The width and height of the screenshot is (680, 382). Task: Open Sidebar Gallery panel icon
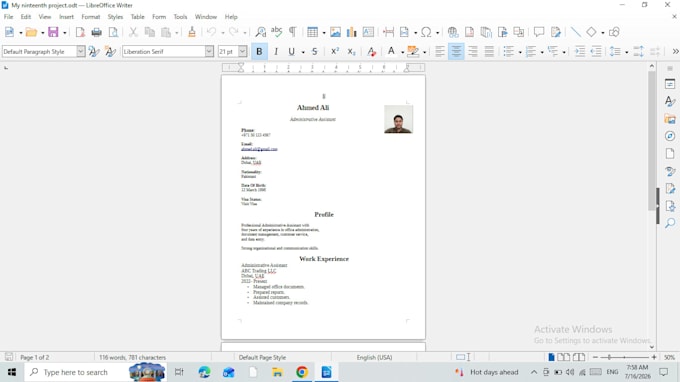[670, 119]
